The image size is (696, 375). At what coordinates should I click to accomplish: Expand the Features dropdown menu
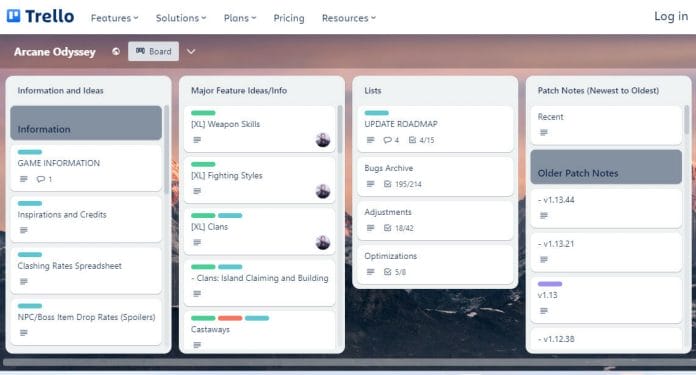(115, 18)
